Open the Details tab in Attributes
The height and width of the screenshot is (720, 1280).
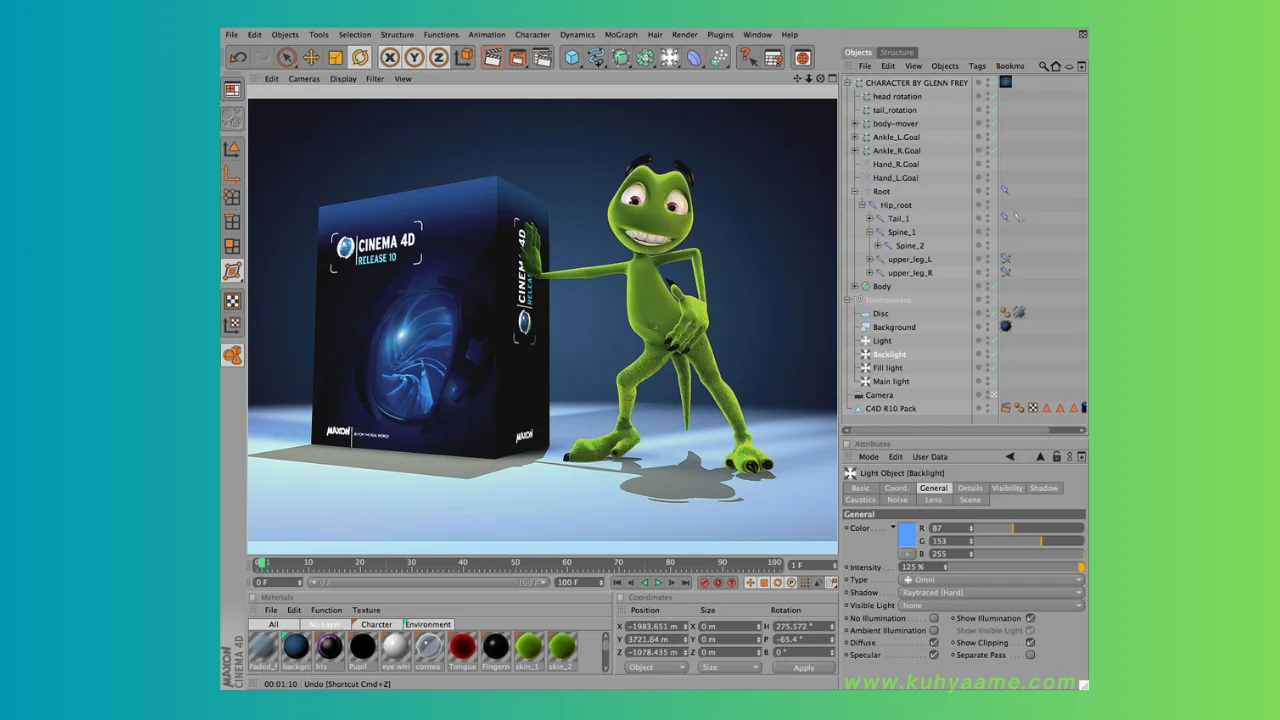pos(970,488)
